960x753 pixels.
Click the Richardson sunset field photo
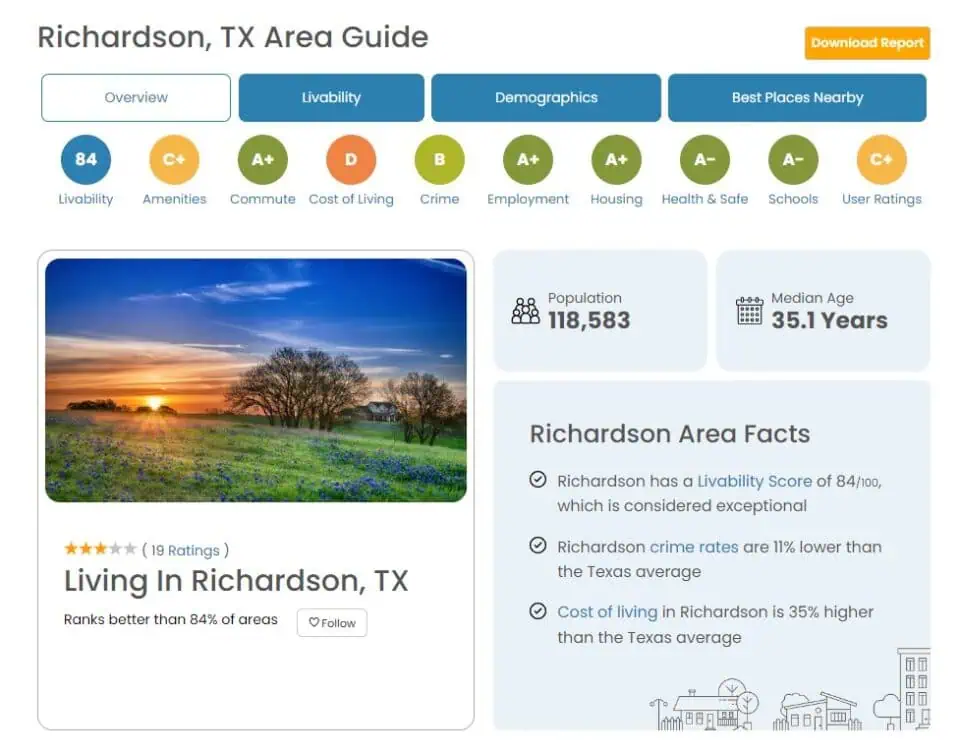click(256, 380)
